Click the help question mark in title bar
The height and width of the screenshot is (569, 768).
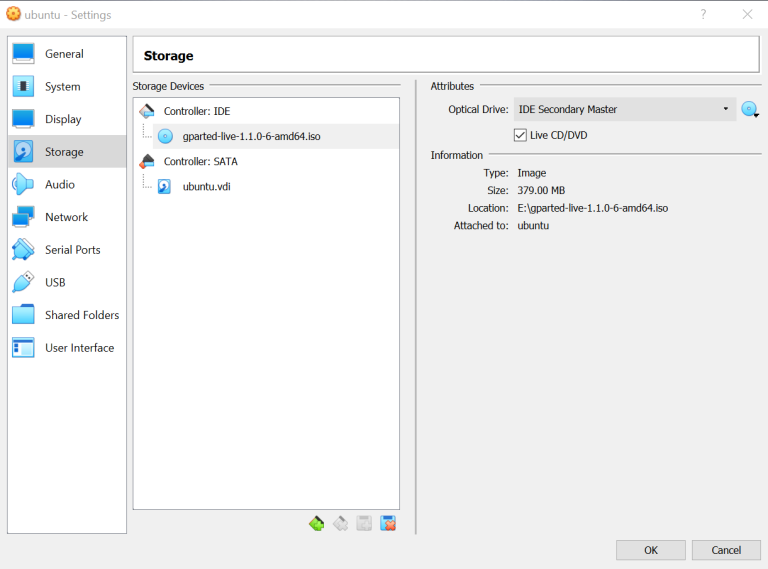coord(703,14)
